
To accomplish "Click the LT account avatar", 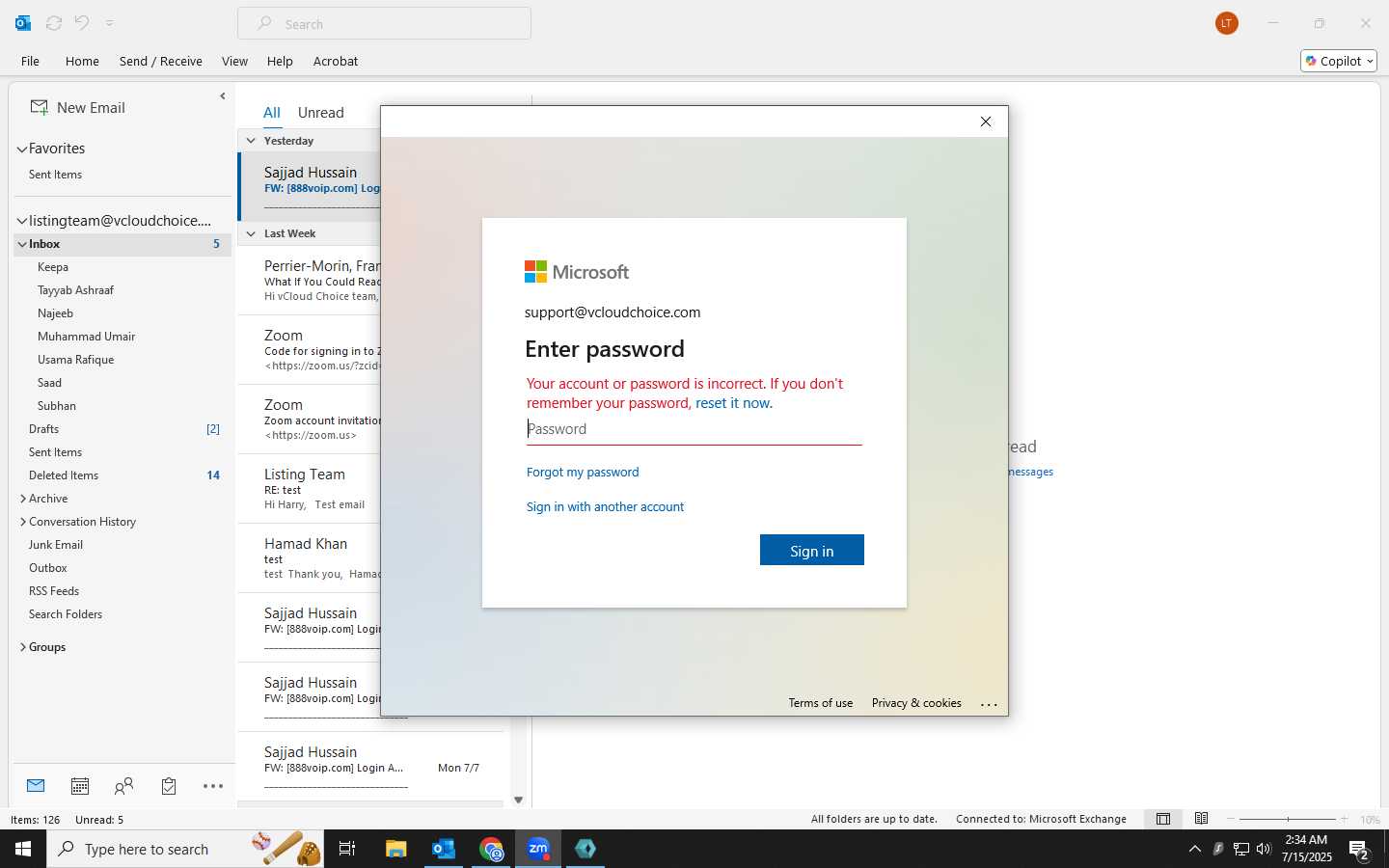I will [1227, 23].
